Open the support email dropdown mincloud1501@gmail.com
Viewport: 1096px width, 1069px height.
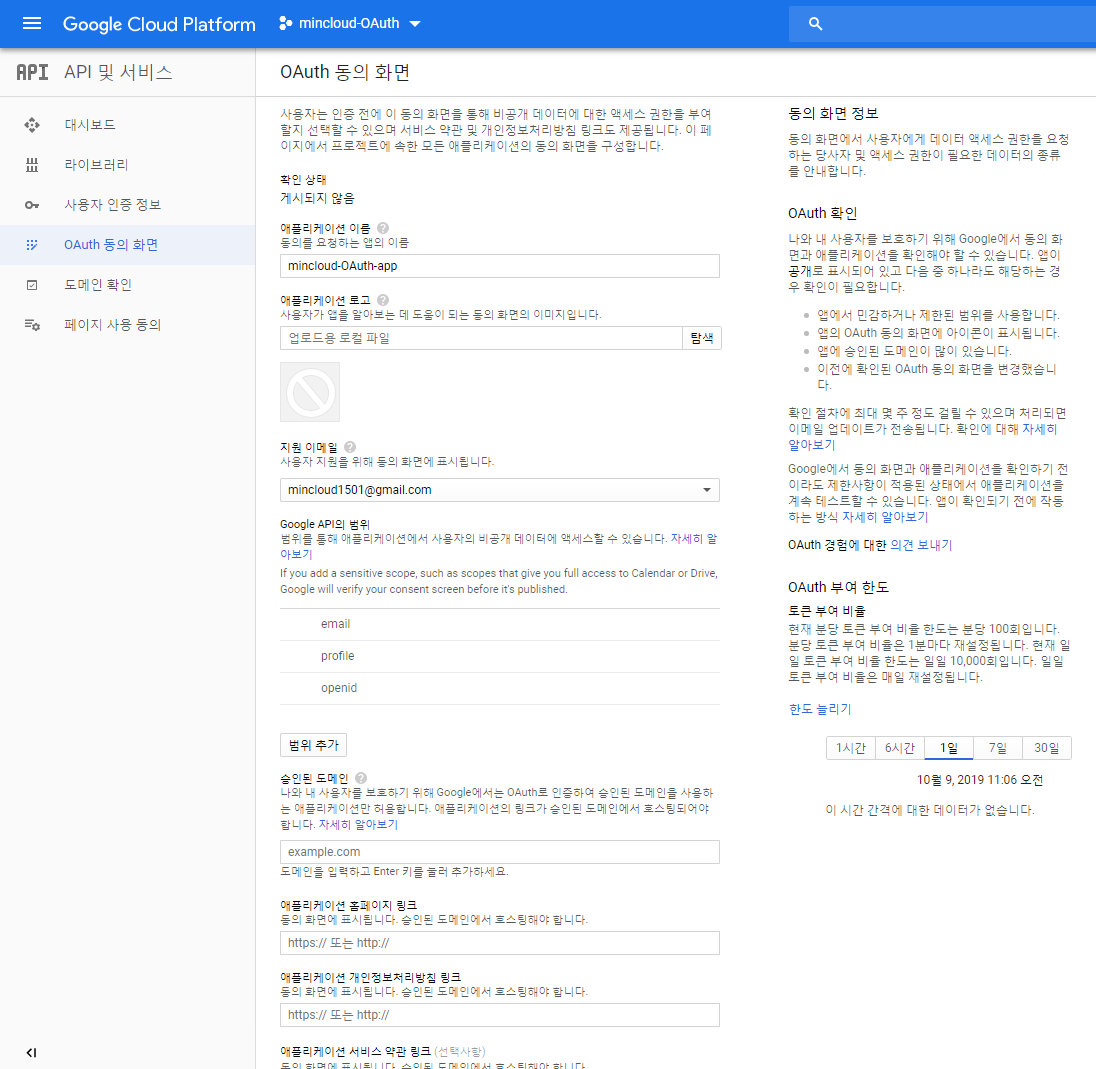coord(500,490)
